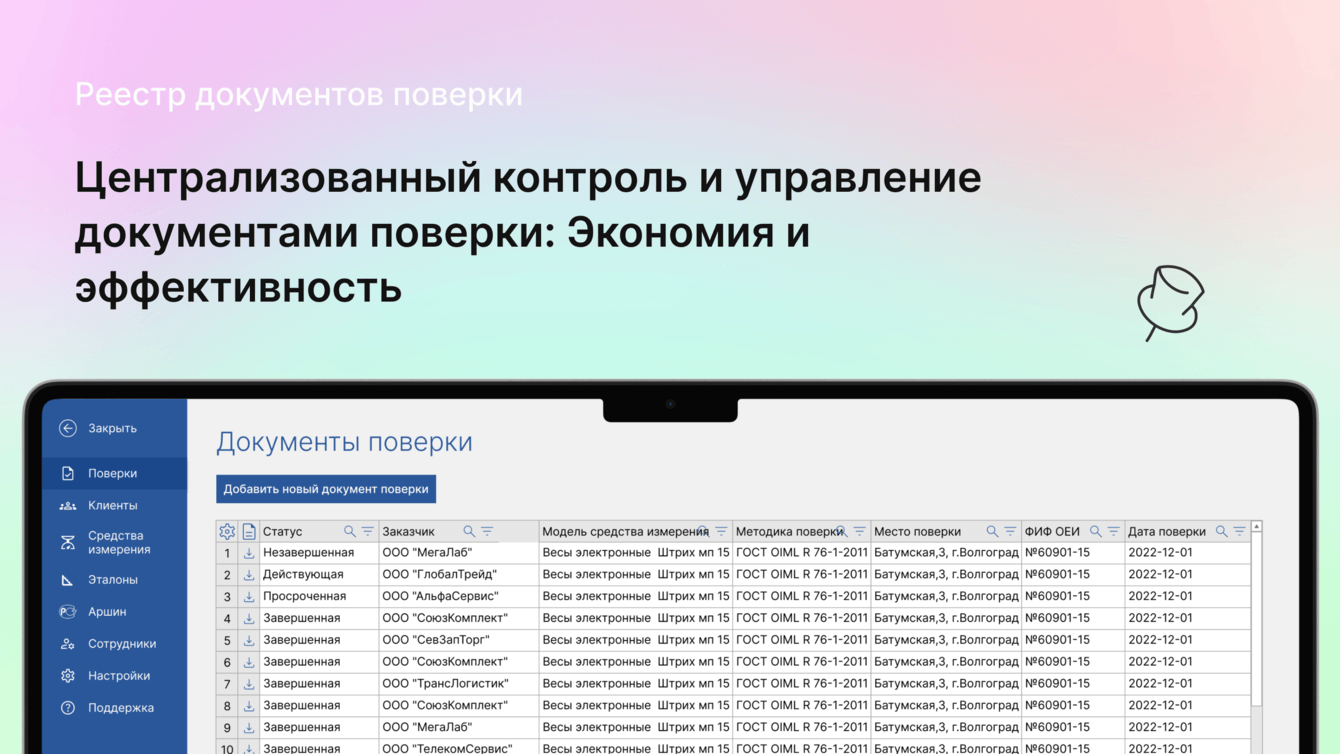The image size is (1340, 754).
Task: Search in the Статус column
Action: [350, 532]
